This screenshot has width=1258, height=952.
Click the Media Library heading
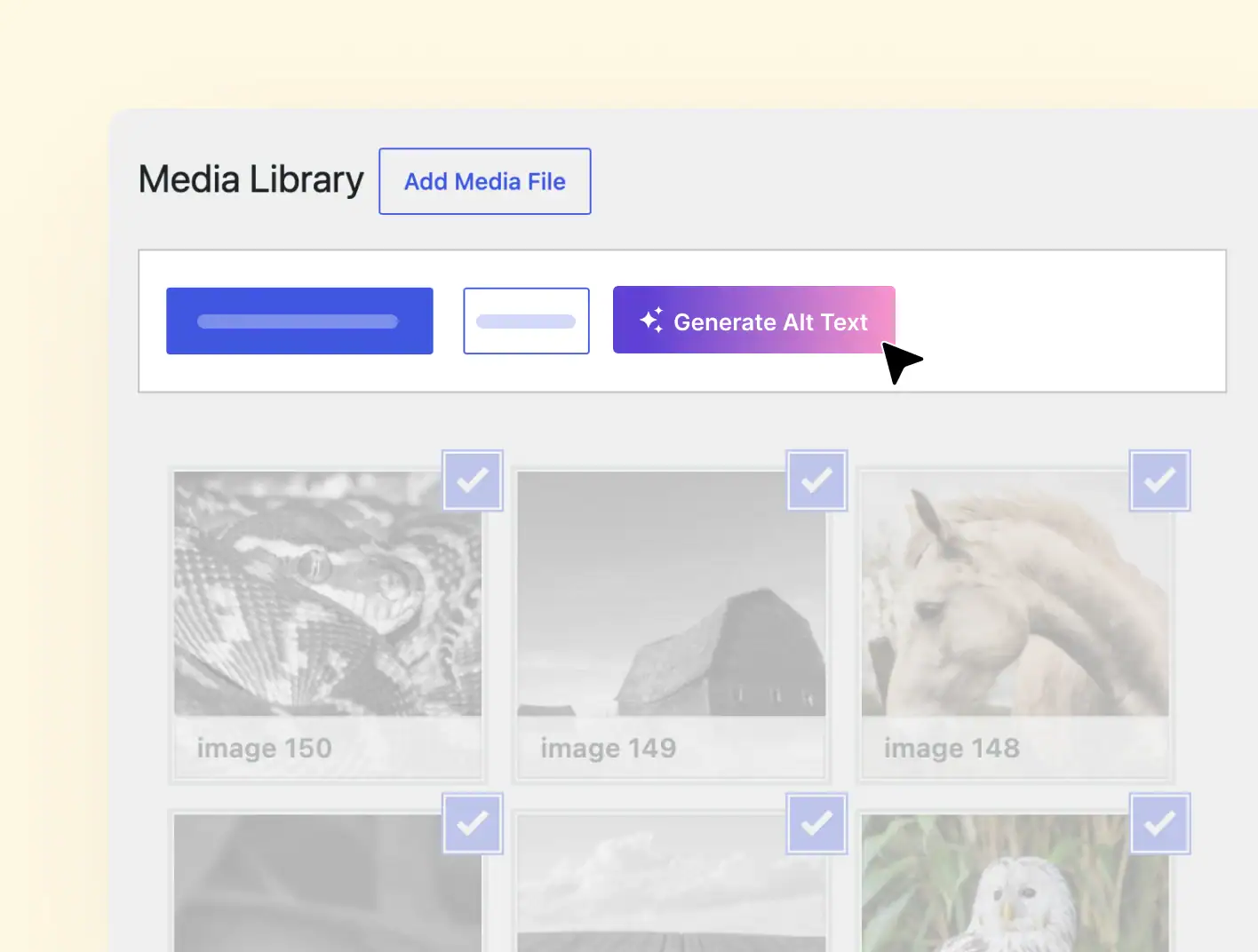tap(251, 180)
